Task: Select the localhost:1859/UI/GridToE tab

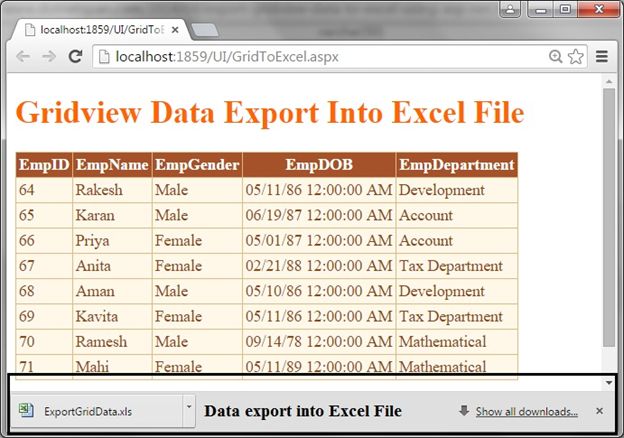Action: [101, 30]
